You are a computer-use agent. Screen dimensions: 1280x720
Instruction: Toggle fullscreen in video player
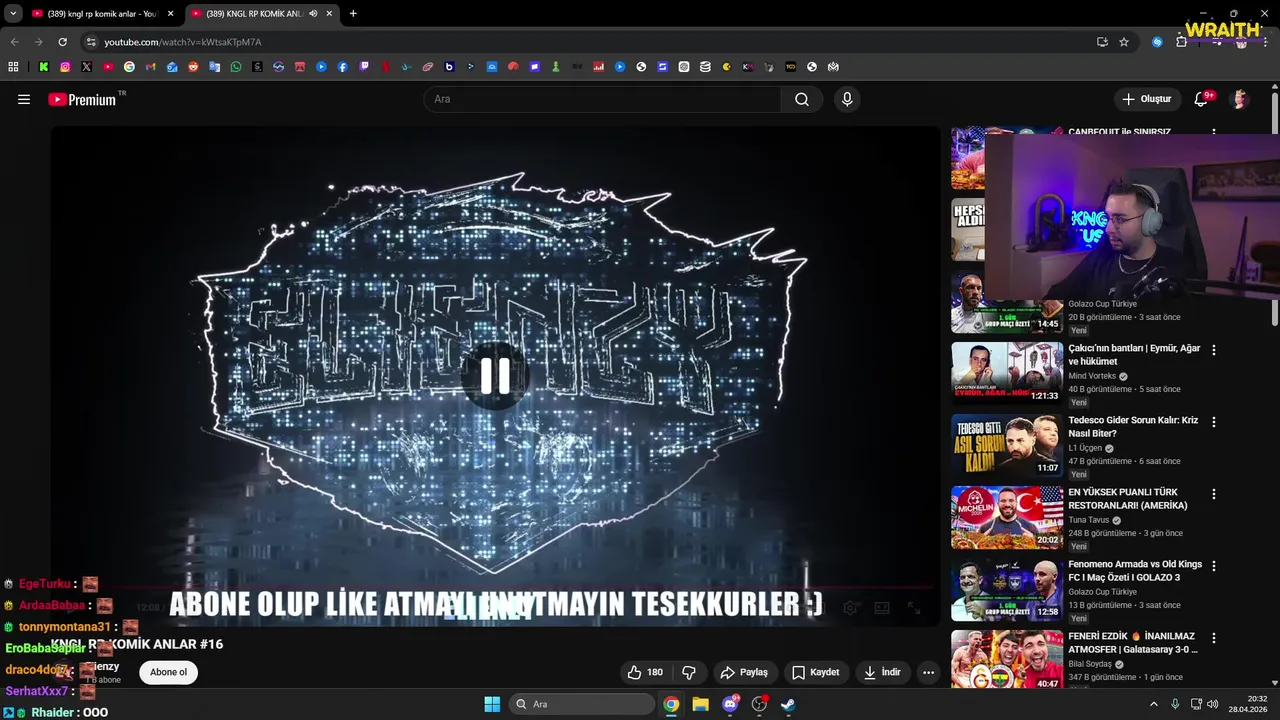click(914, 607)
